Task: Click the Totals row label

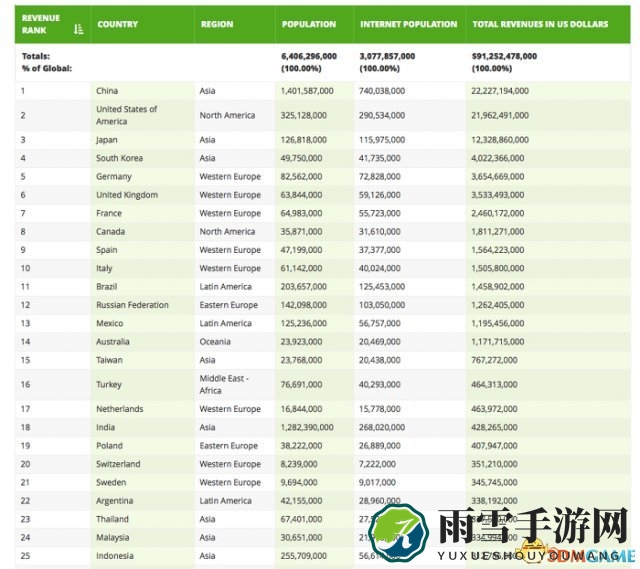Action: click(36, 56)
